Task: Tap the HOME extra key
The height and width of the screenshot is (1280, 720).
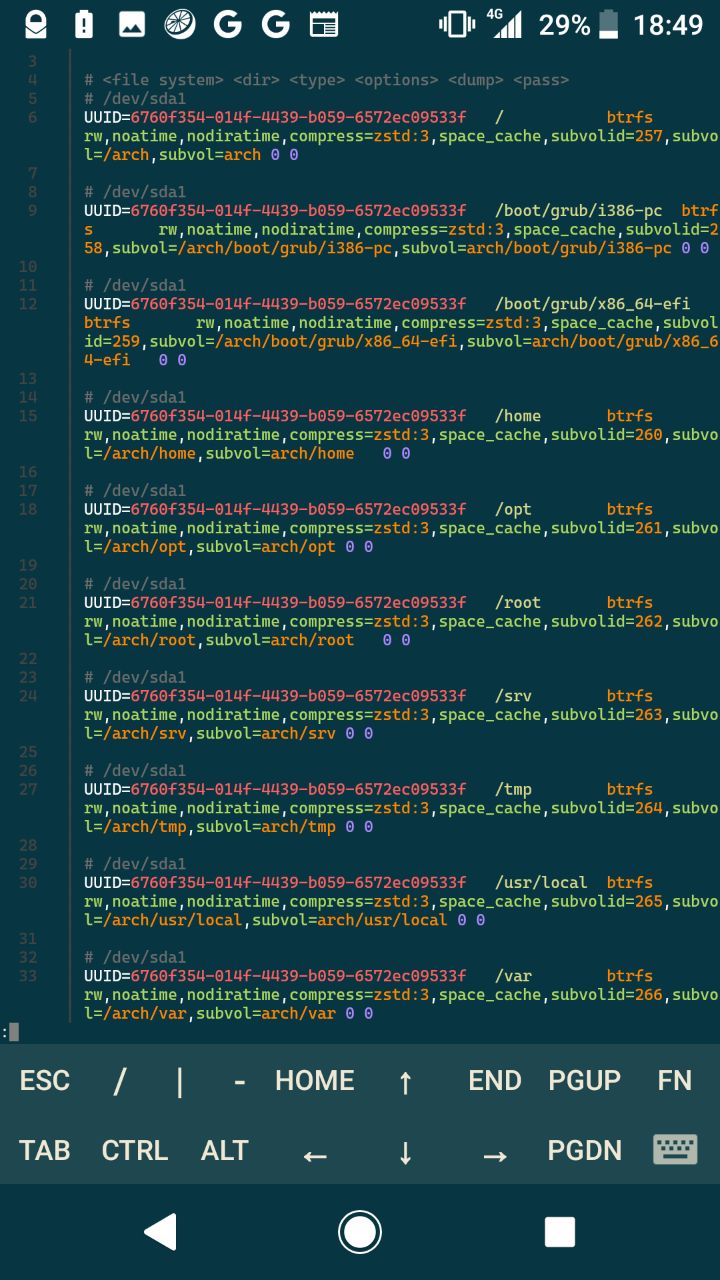Action: pyautogui.click(x=315, y=1080)
